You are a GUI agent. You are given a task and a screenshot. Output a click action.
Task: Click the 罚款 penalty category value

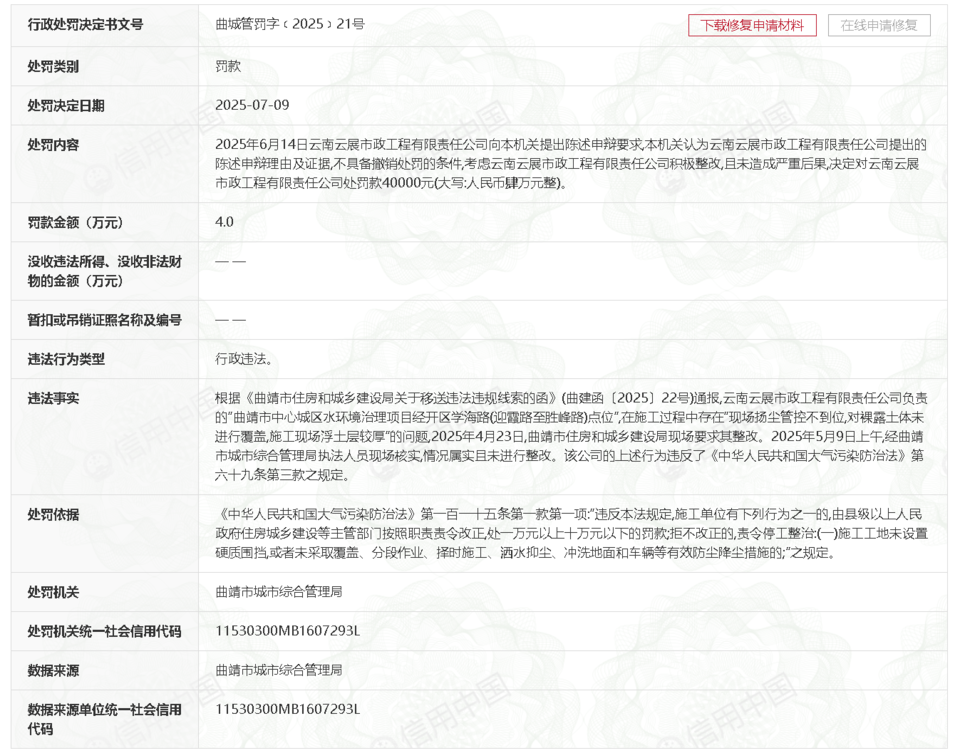[x=228, y=66]
